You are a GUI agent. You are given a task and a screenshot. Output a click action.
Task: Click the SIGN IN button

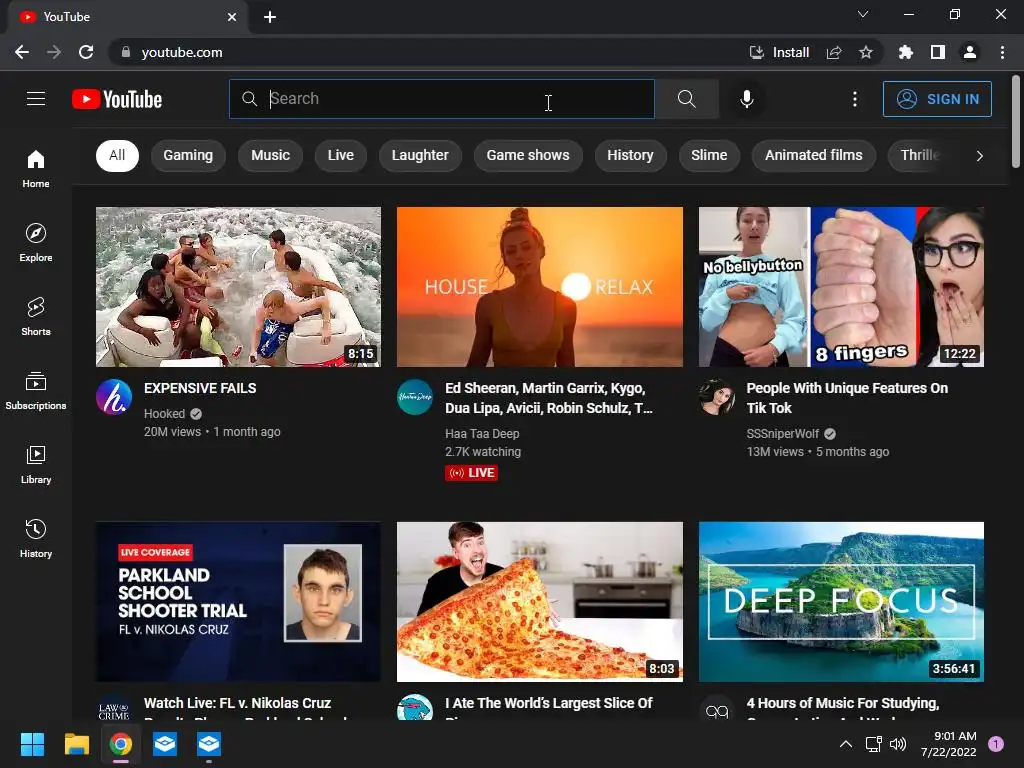937,99
